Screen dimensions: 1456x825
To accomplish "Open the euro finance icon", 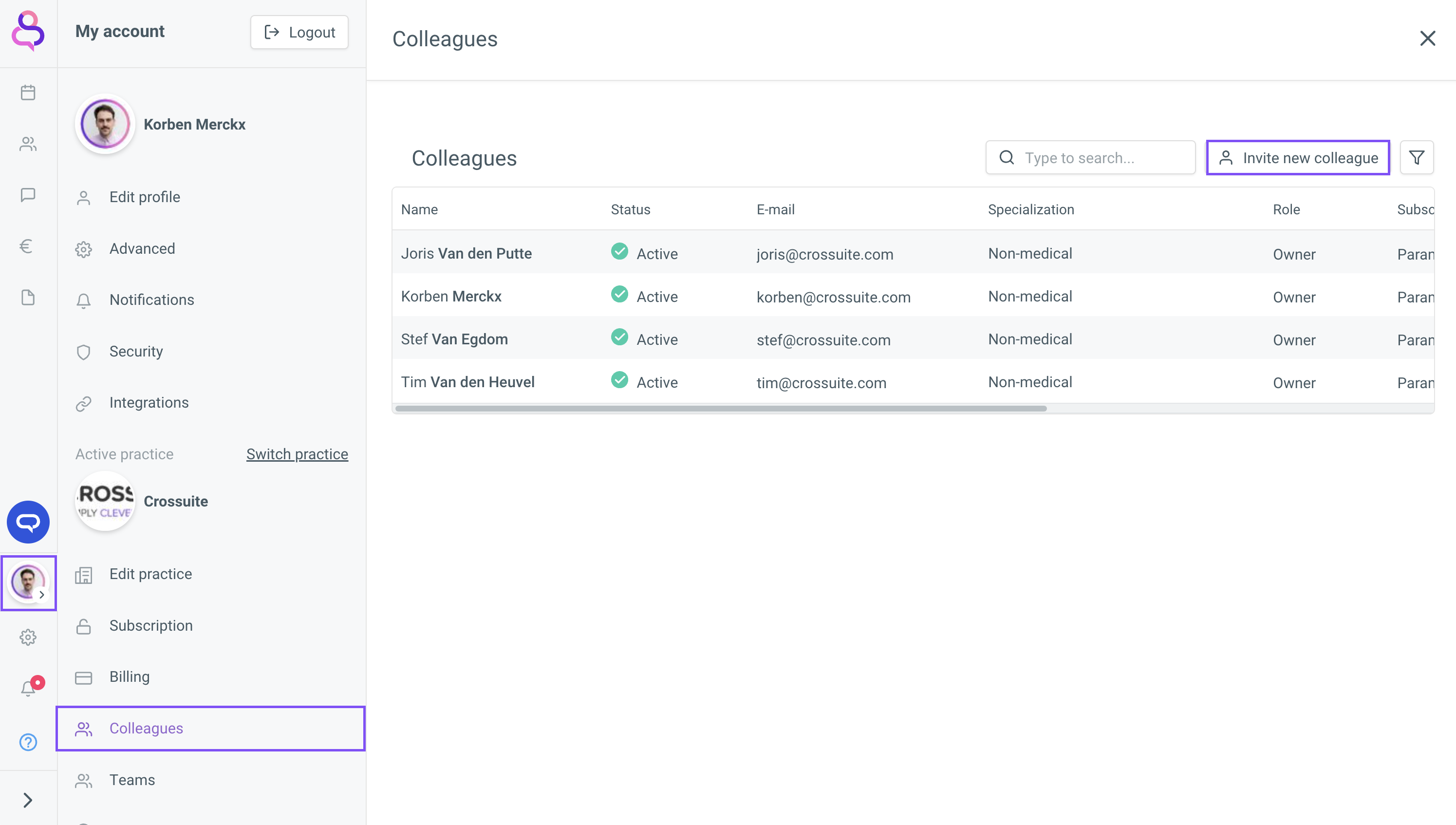I will tap(26, 246).
